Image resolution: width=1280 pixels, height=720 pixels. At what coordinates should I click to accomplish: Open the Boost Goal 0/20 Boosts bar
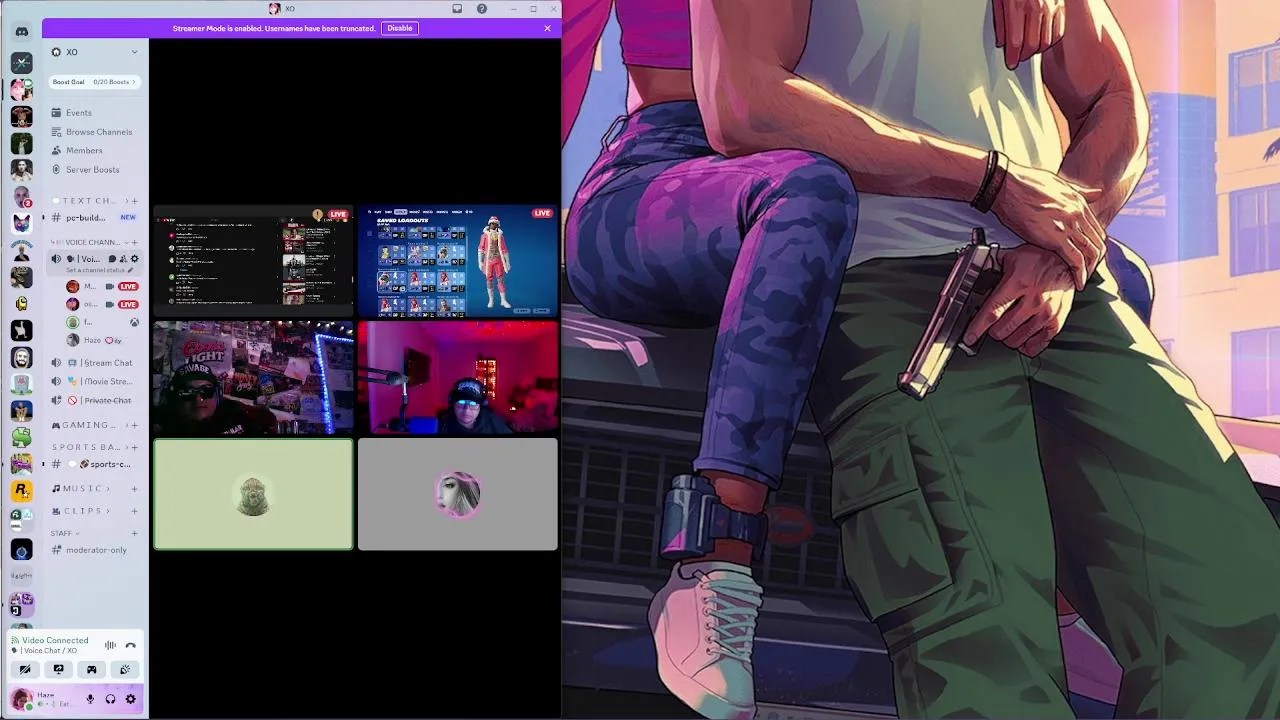(95, 82)
